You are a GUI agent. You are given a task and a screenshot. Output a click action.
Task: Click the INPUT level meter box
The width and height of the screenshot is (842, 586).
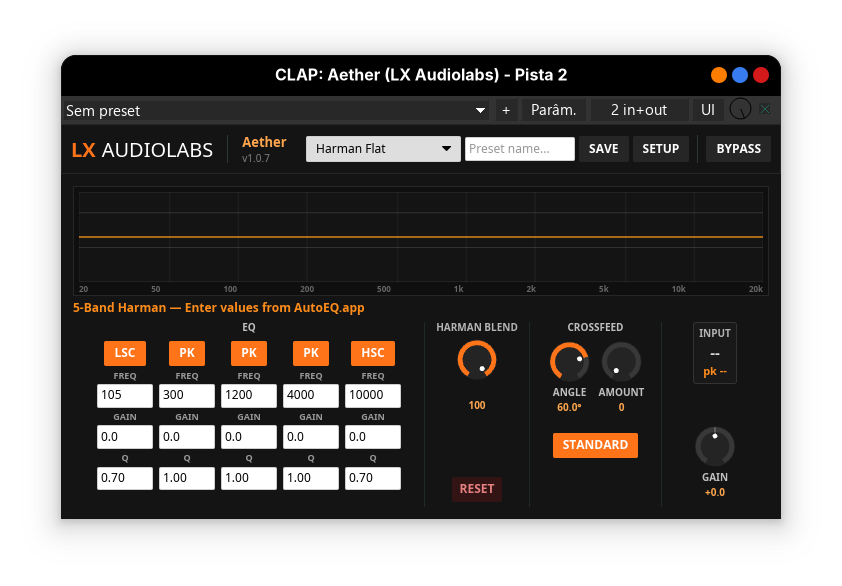click(x=715, y=353)
